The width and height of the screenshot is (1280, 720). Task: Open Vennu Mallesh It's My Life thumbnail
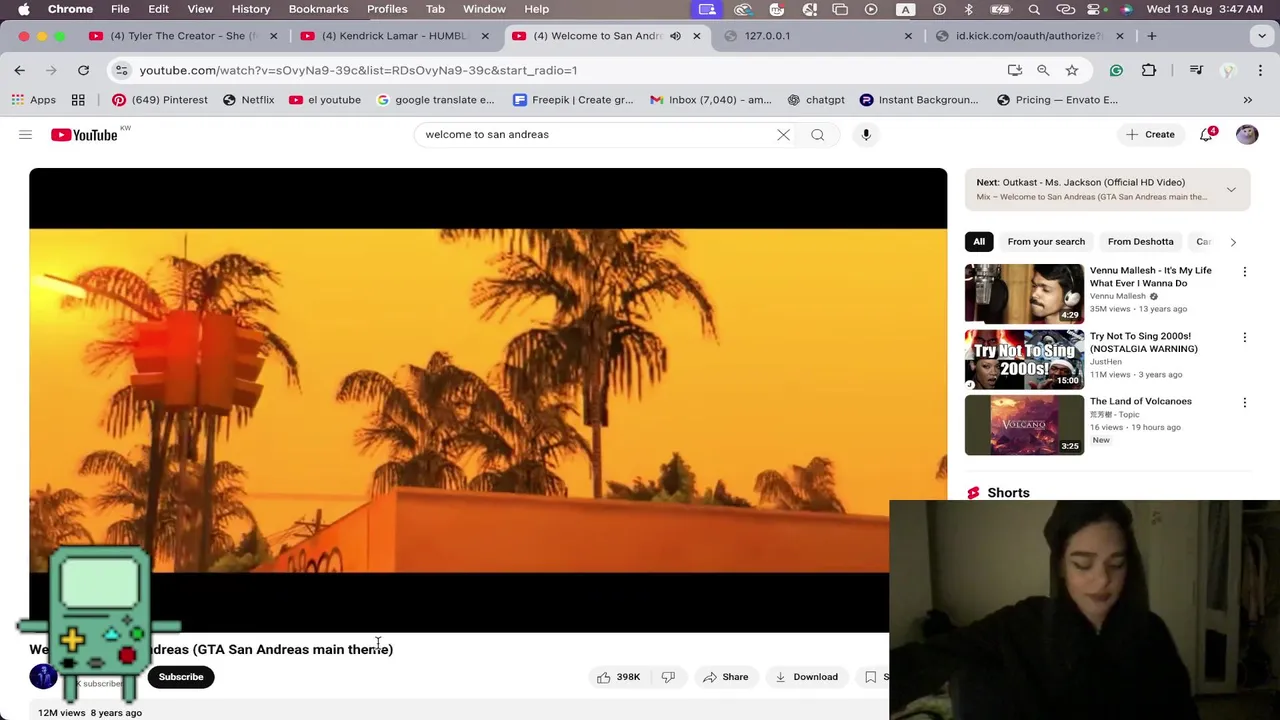point(1023,293)
